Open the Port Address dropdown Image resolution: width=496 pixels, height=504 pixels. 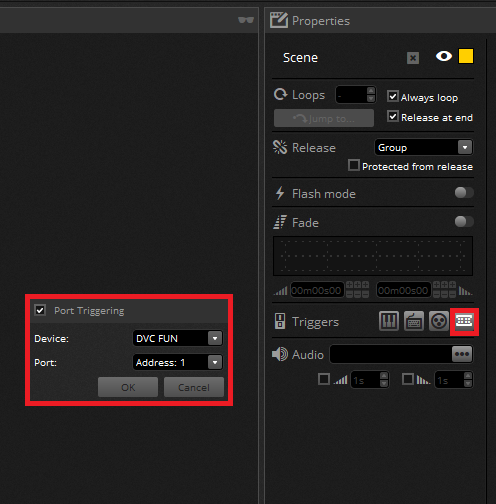click(178, 362)
